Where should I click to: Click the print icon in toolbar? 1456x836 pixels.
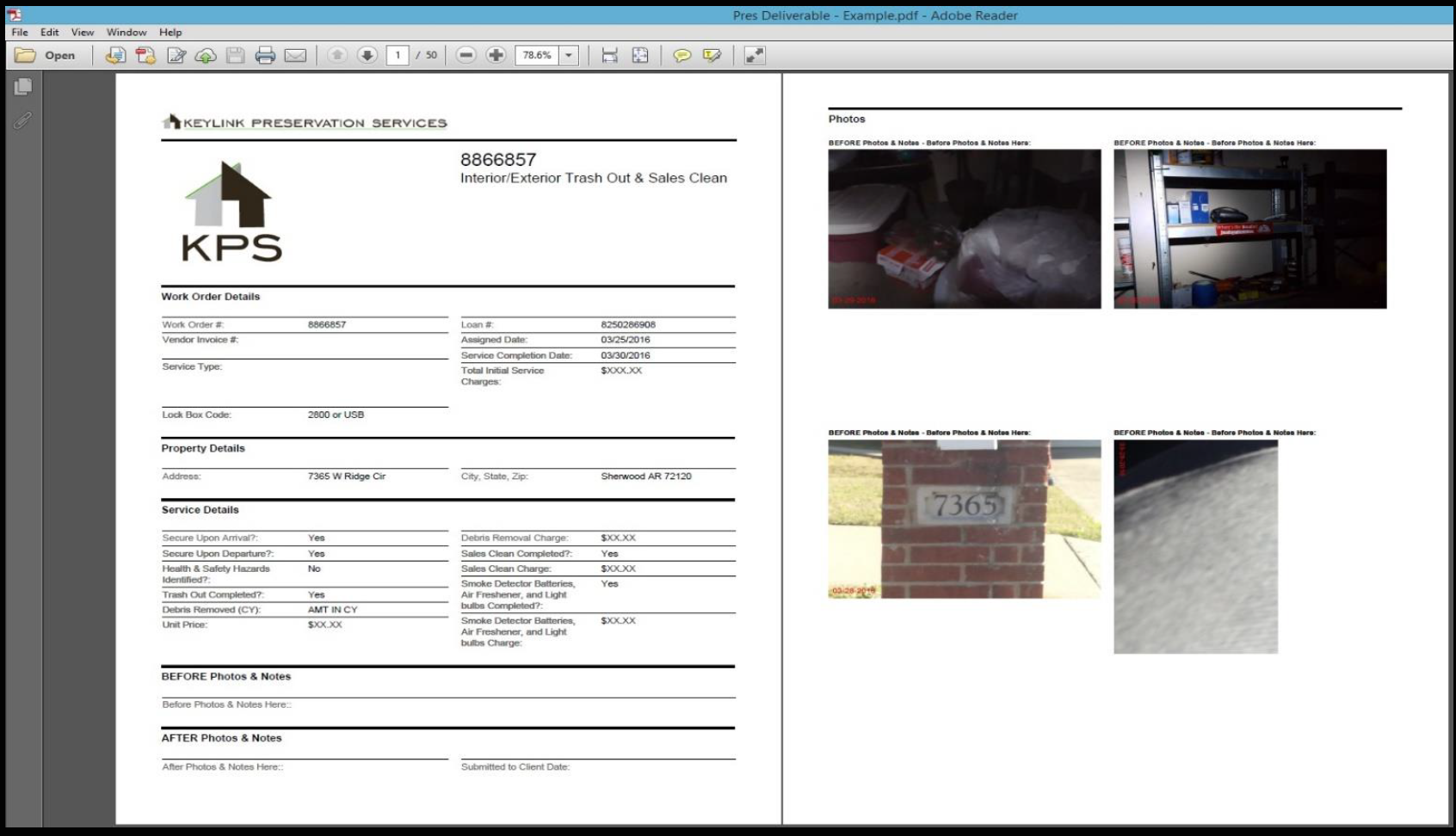point(265,55)
